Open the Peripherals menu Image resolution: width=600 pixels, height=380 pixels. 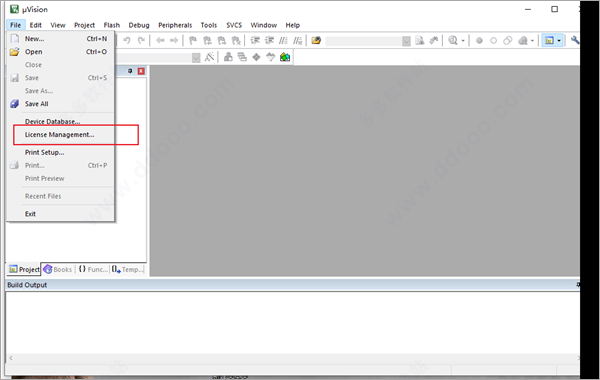[x=175, y=25]
